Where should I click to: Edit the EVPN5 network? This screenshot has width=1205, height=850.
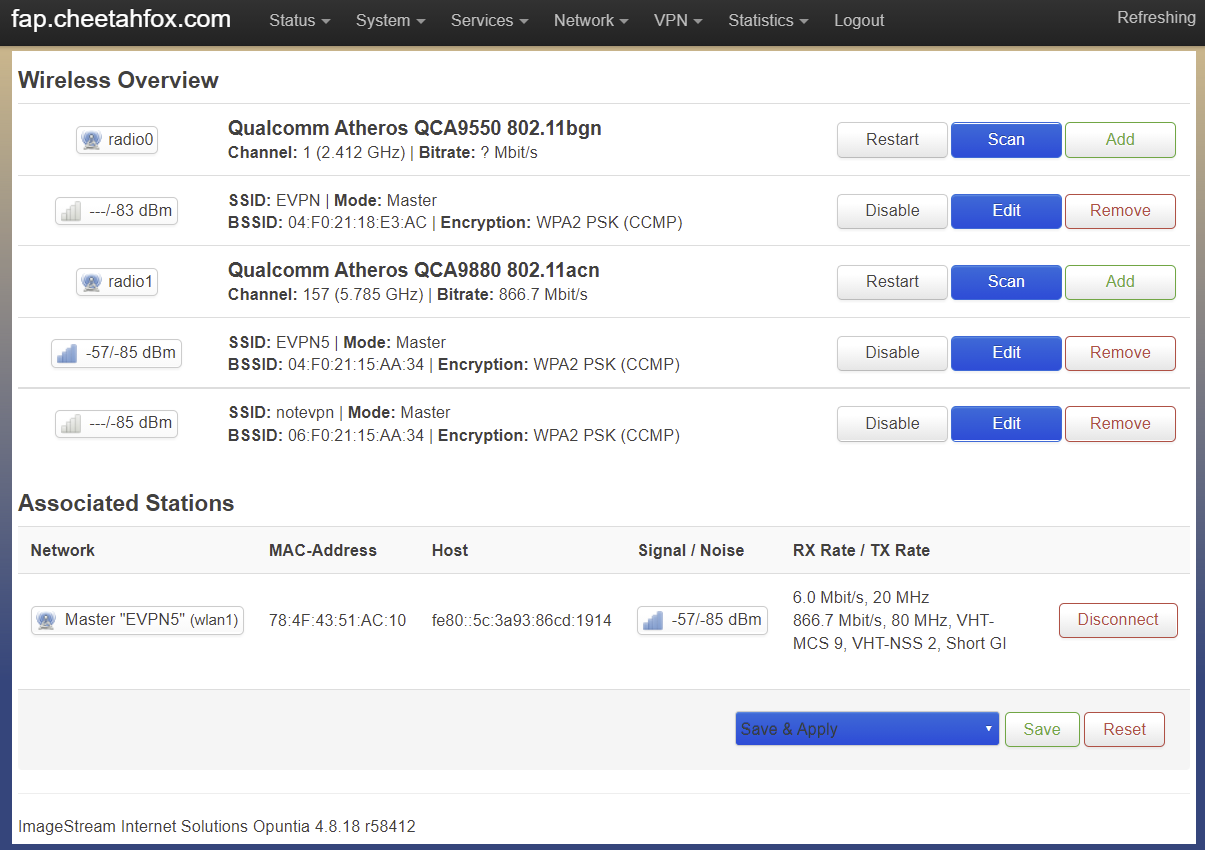1006,353
